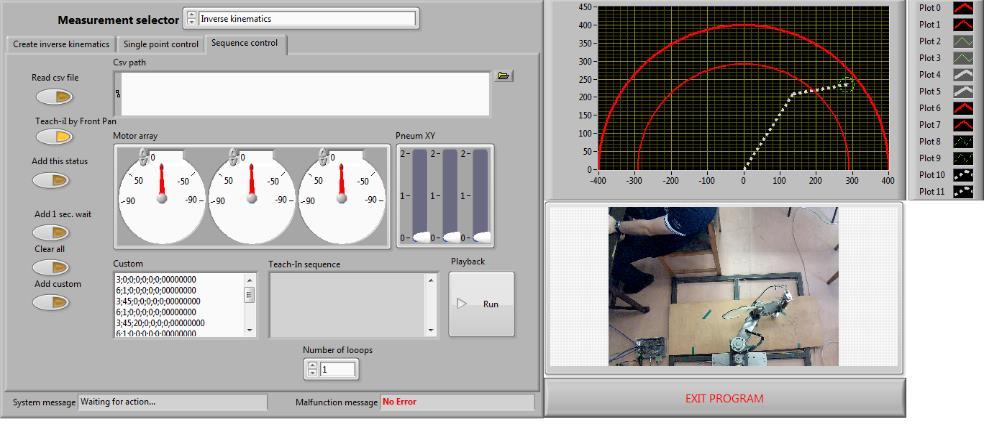
Task: Switch to the Create inverse kinematics tab
Action: point(61,45)
